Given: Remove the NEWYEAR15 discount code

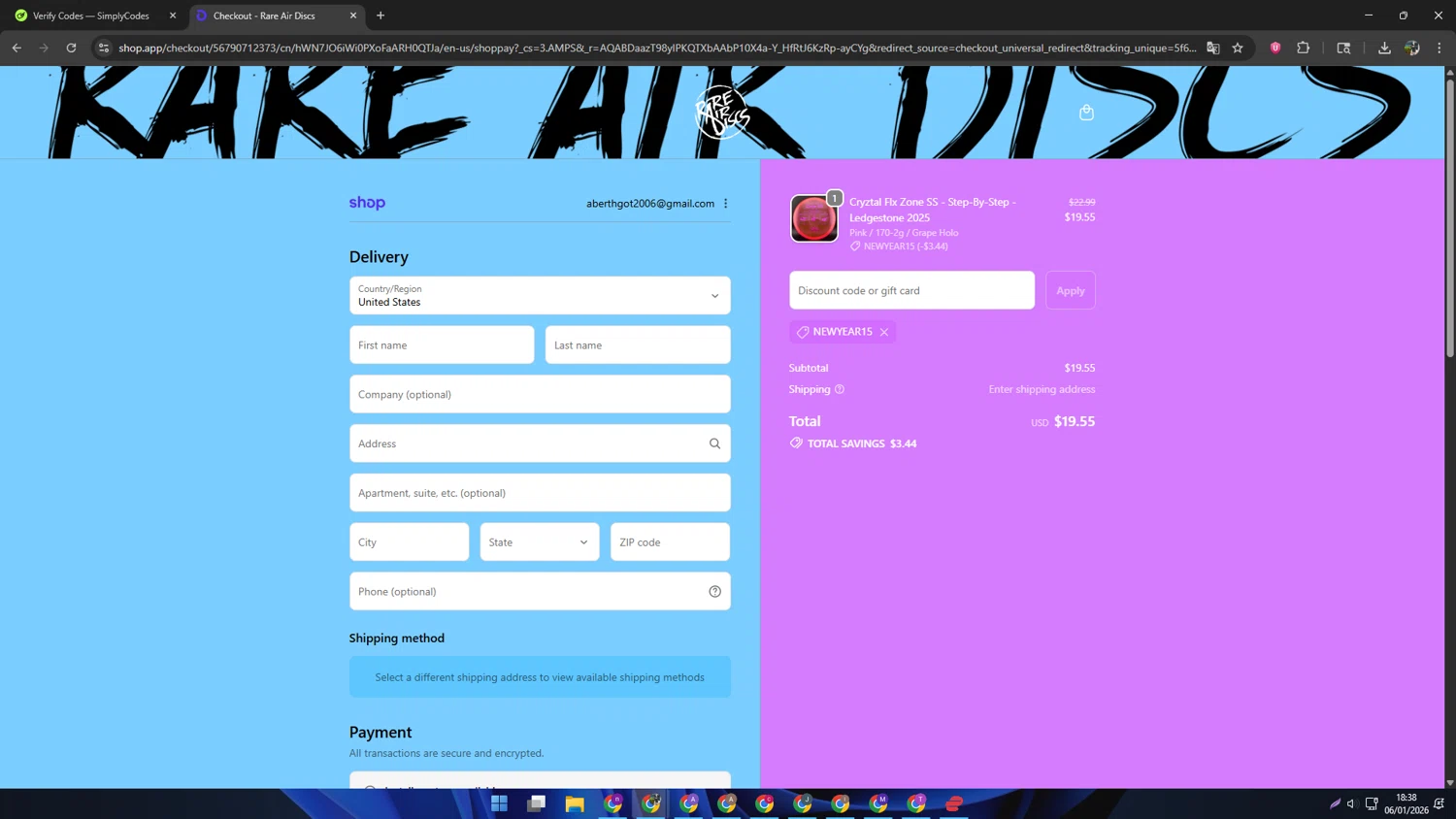Looking at the screenshot, I should pyautogui.click(x=884, y=332).
